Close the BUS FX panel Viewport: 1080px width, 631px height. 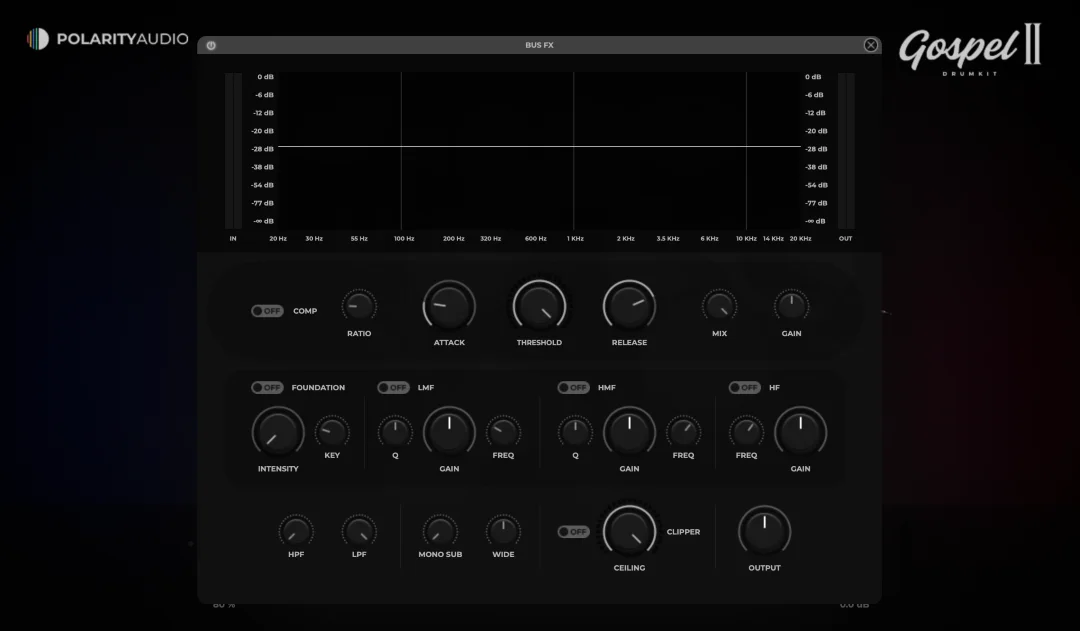click(870, 45)
